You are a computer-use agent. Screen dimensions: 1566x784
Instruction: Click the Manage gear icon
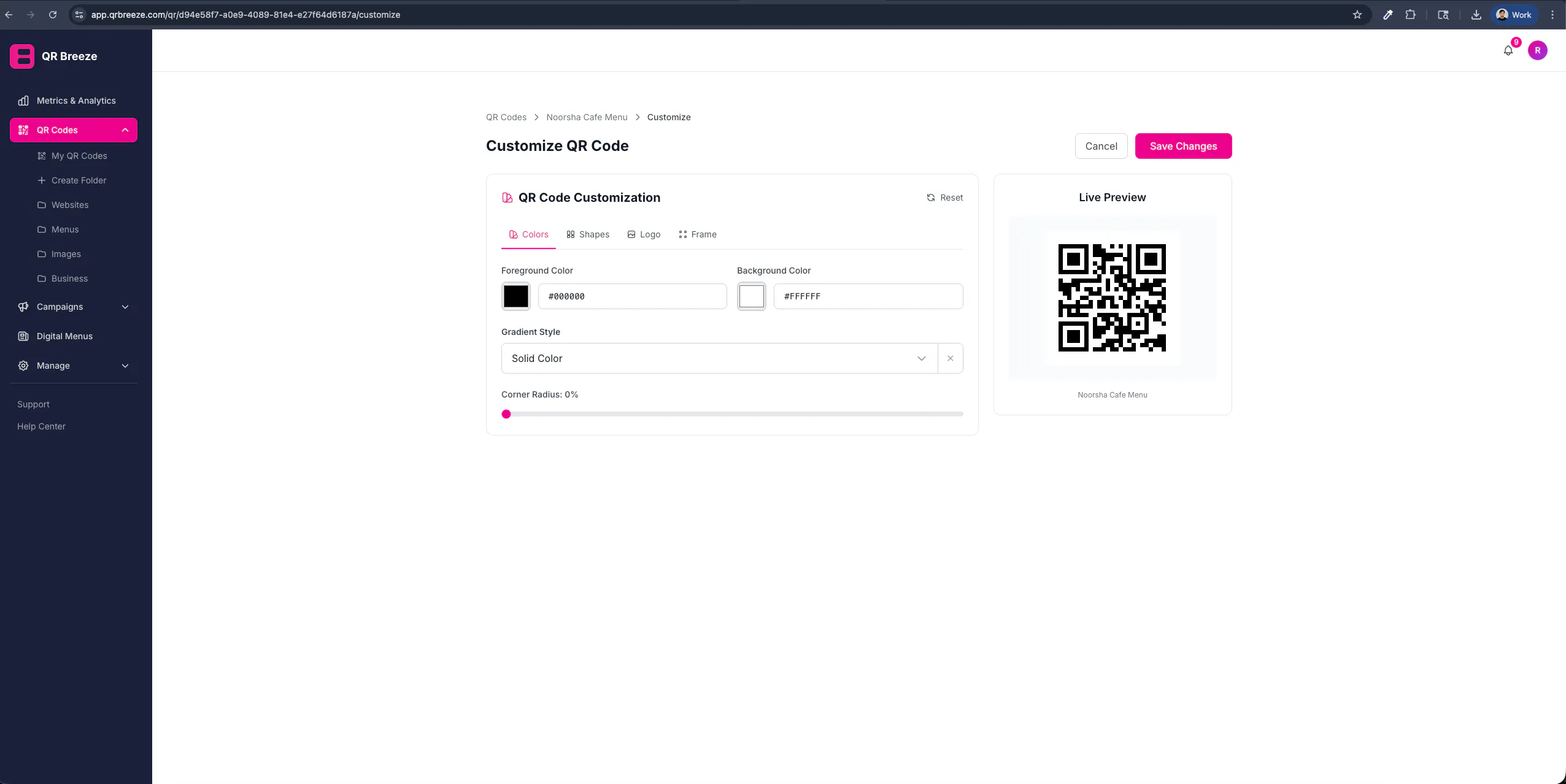(23, 366)
